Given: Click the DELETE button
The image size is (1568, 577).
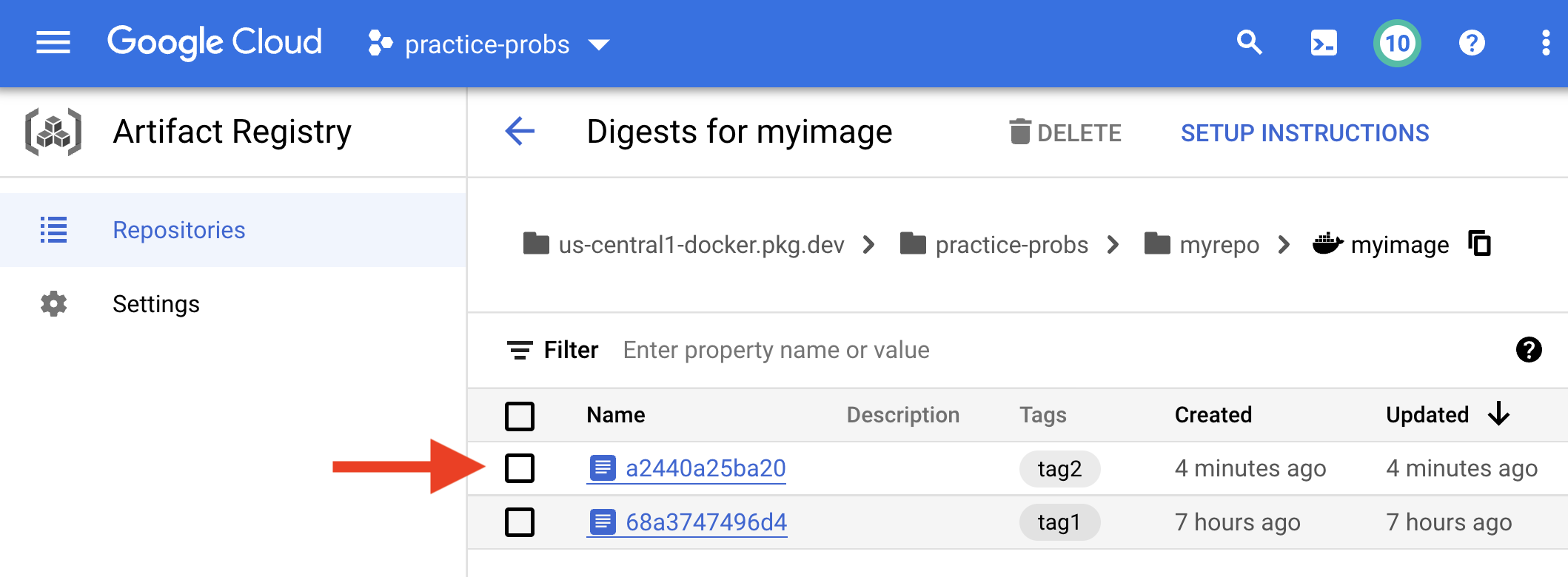Looking at the screenshot, I should (x=1065, y=133).
